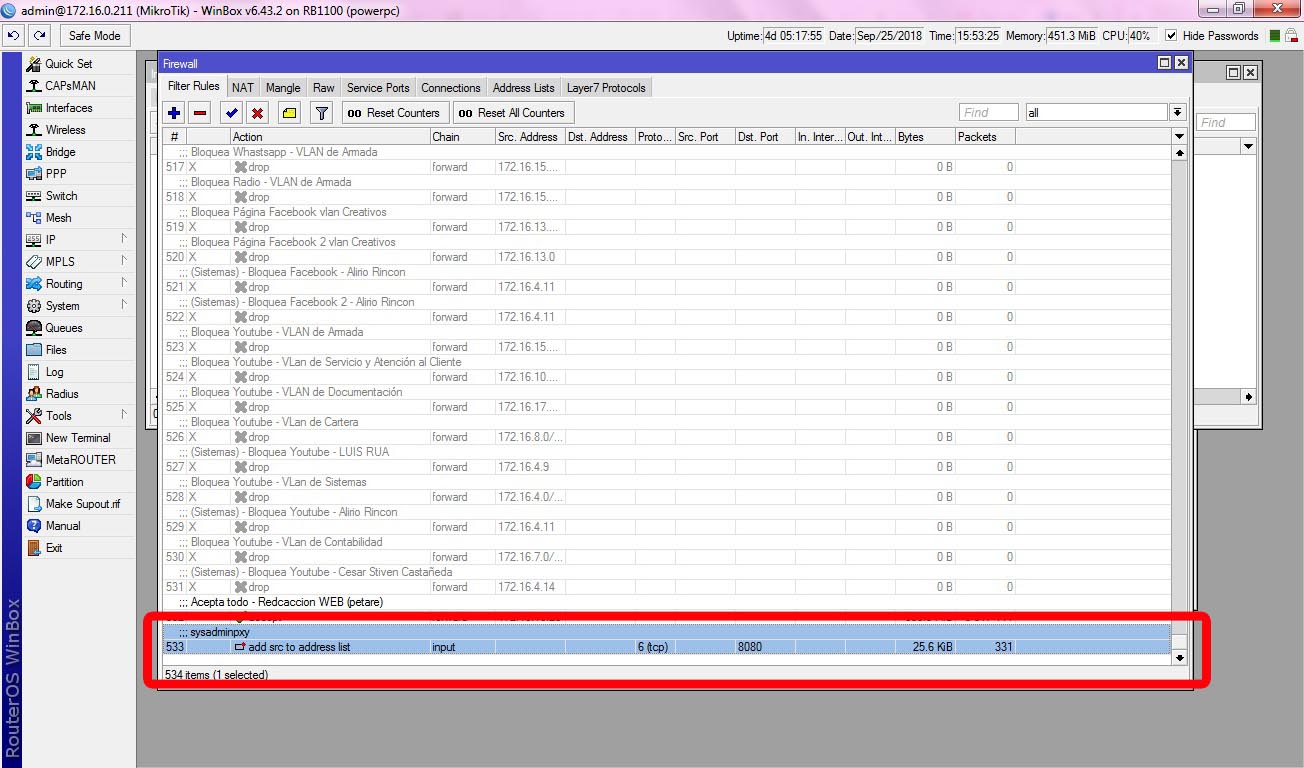Select drop rule number 531

click(667, 587)
